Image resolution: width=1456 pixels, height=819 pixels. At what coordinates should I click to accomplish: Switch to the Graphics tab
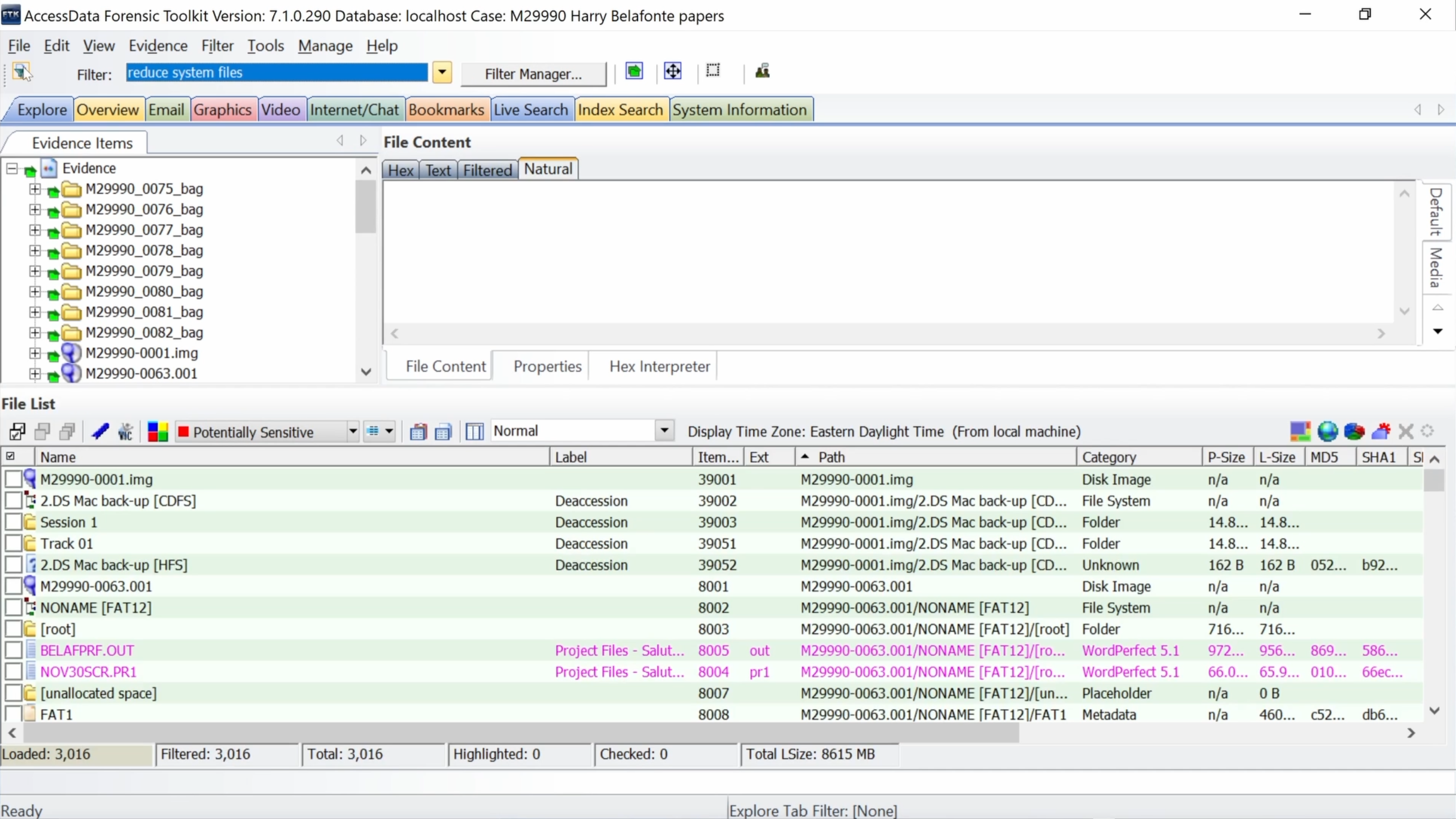[x=222, y=109]
